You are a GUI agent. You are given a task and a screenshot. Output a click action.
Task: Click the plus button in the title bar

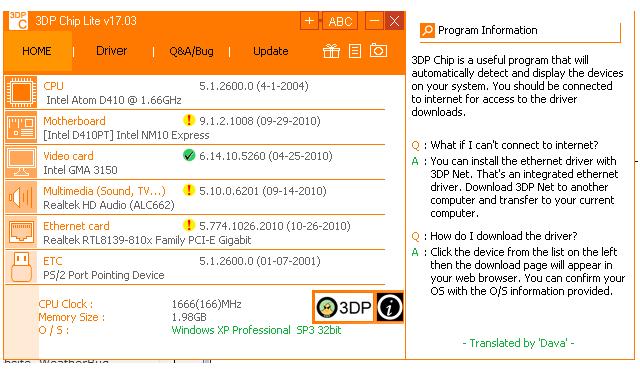click(309, 21)
